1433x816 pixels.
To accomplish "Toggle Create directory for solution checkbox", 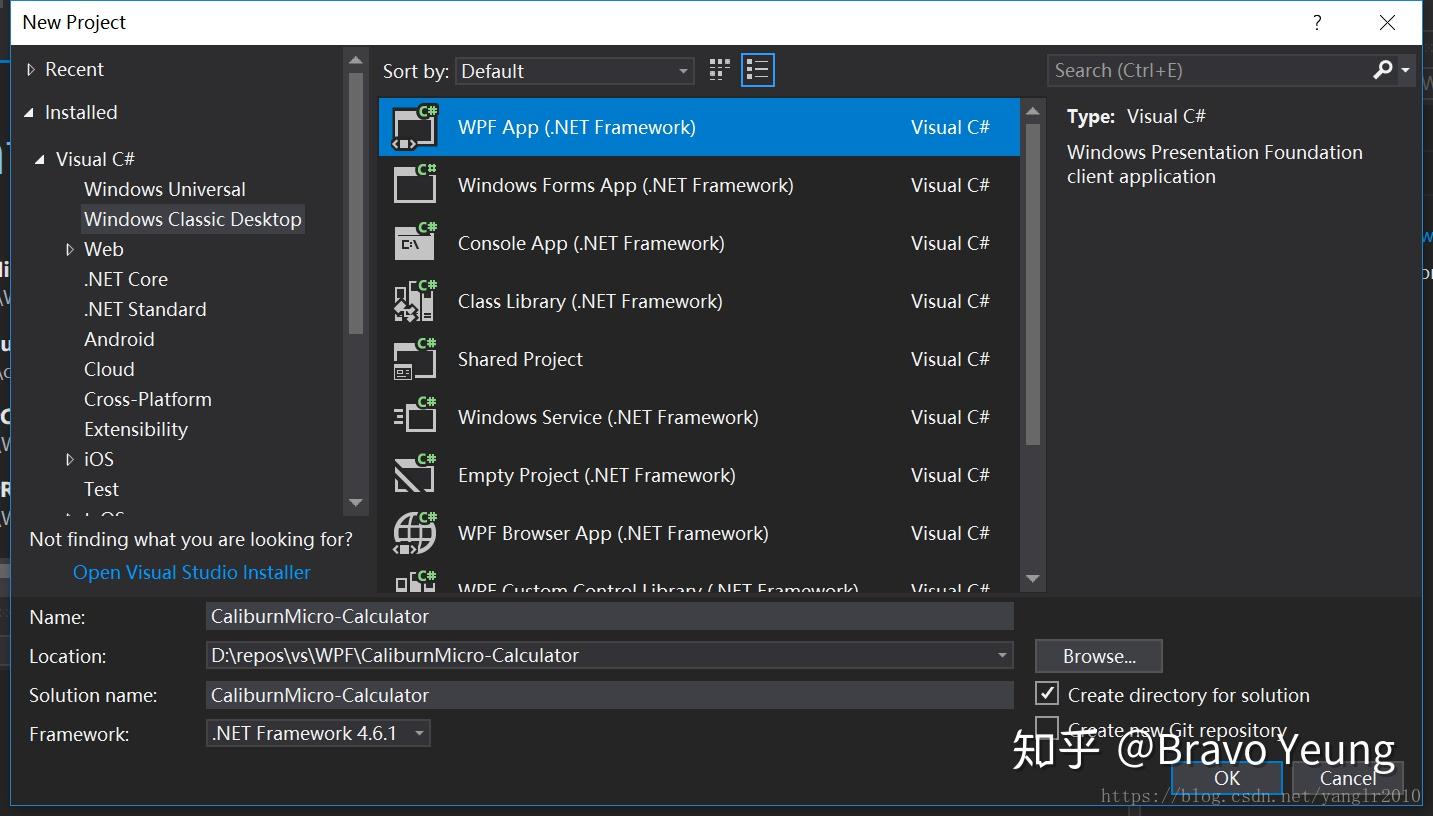I will [x=1047, y=693].
